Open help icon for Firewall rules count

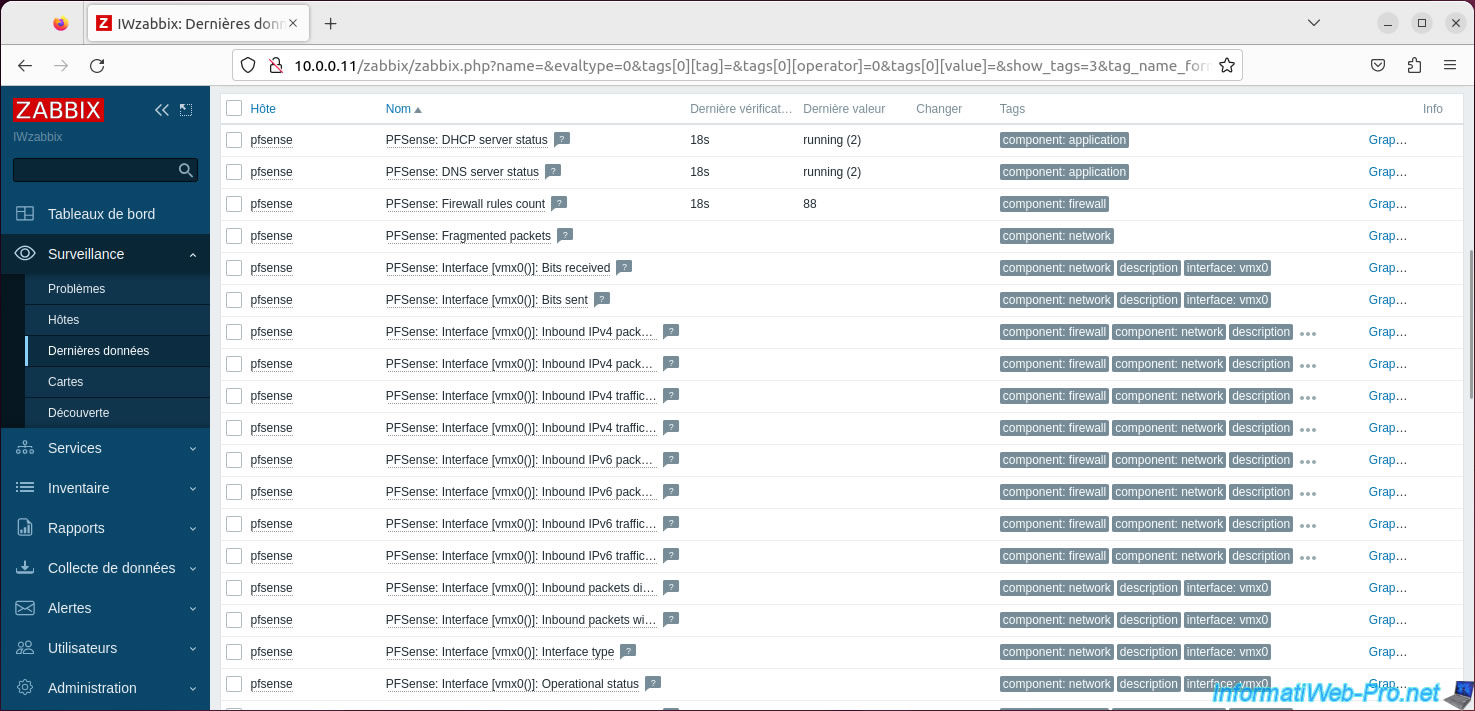pyautogui.click(x=559, y=203)
